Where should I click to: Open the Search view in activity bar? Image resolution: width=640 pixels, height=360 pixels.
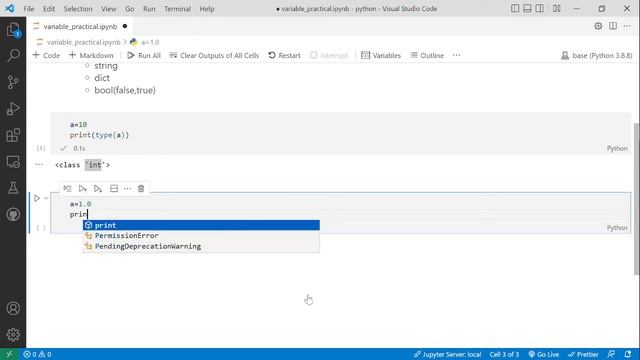tap(13, 55)
